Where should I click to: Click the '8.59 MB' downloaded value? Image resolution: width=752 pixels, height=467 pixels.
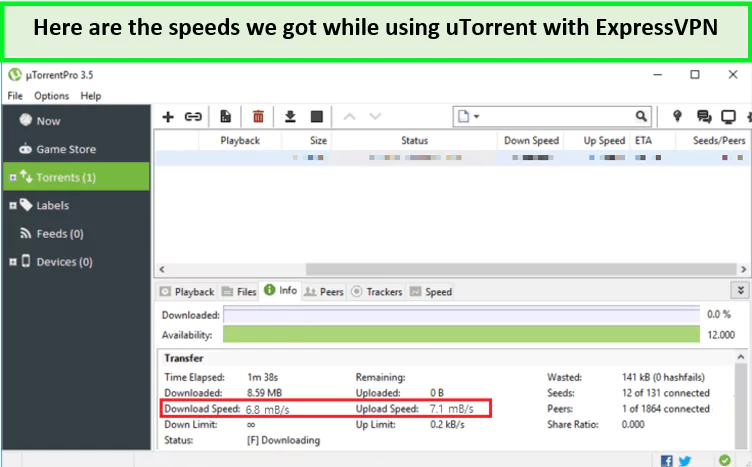pyautogui.click(x=265, y=393)
